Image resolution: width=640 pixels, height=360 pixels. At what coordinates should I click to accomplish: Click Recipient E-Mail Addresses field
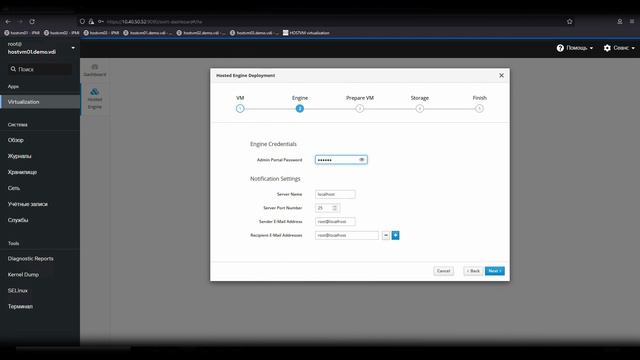click(347, 236)
